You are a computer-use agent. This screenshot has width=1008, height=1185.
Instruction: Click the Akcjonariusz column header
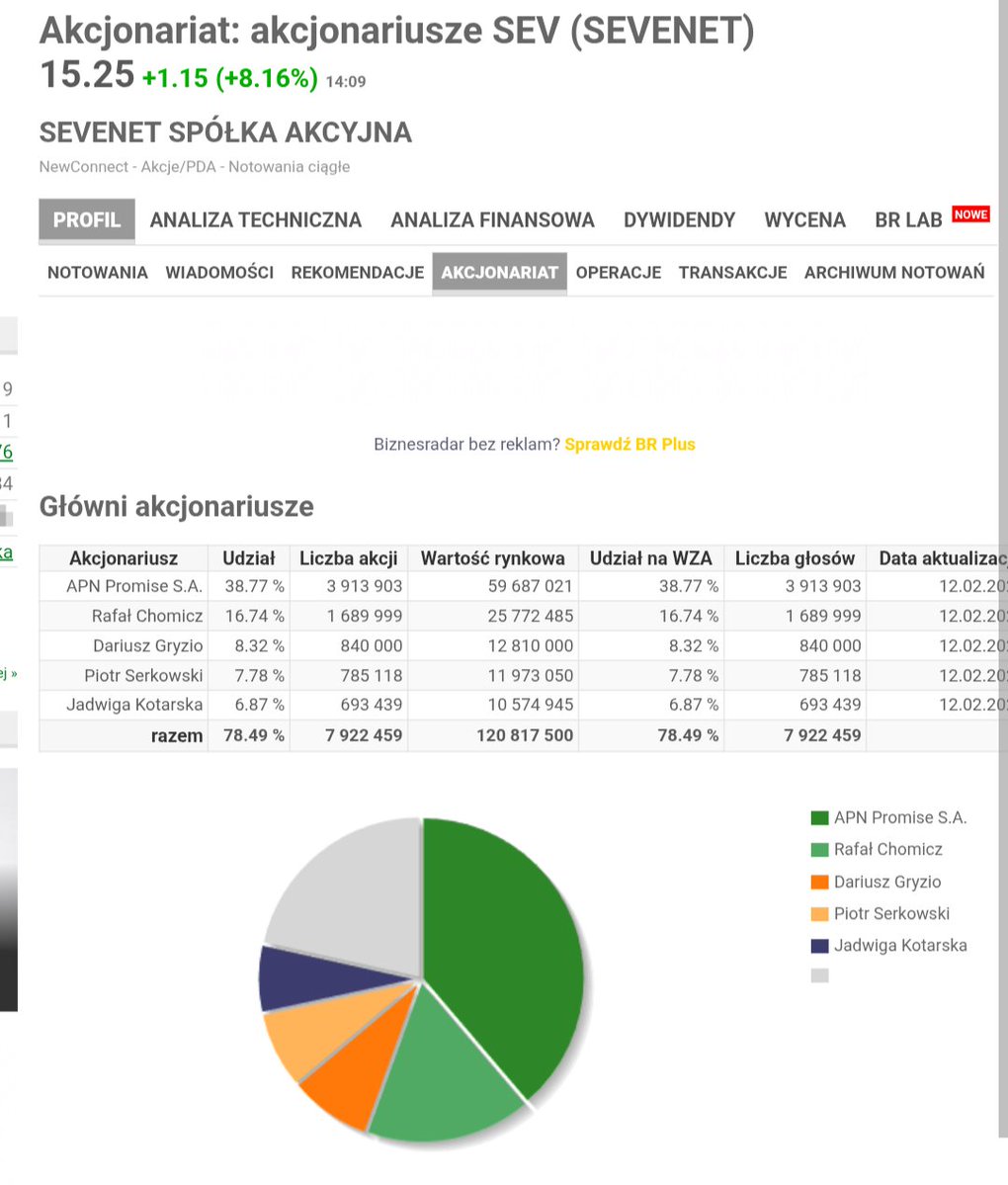[x=124, y=558]
